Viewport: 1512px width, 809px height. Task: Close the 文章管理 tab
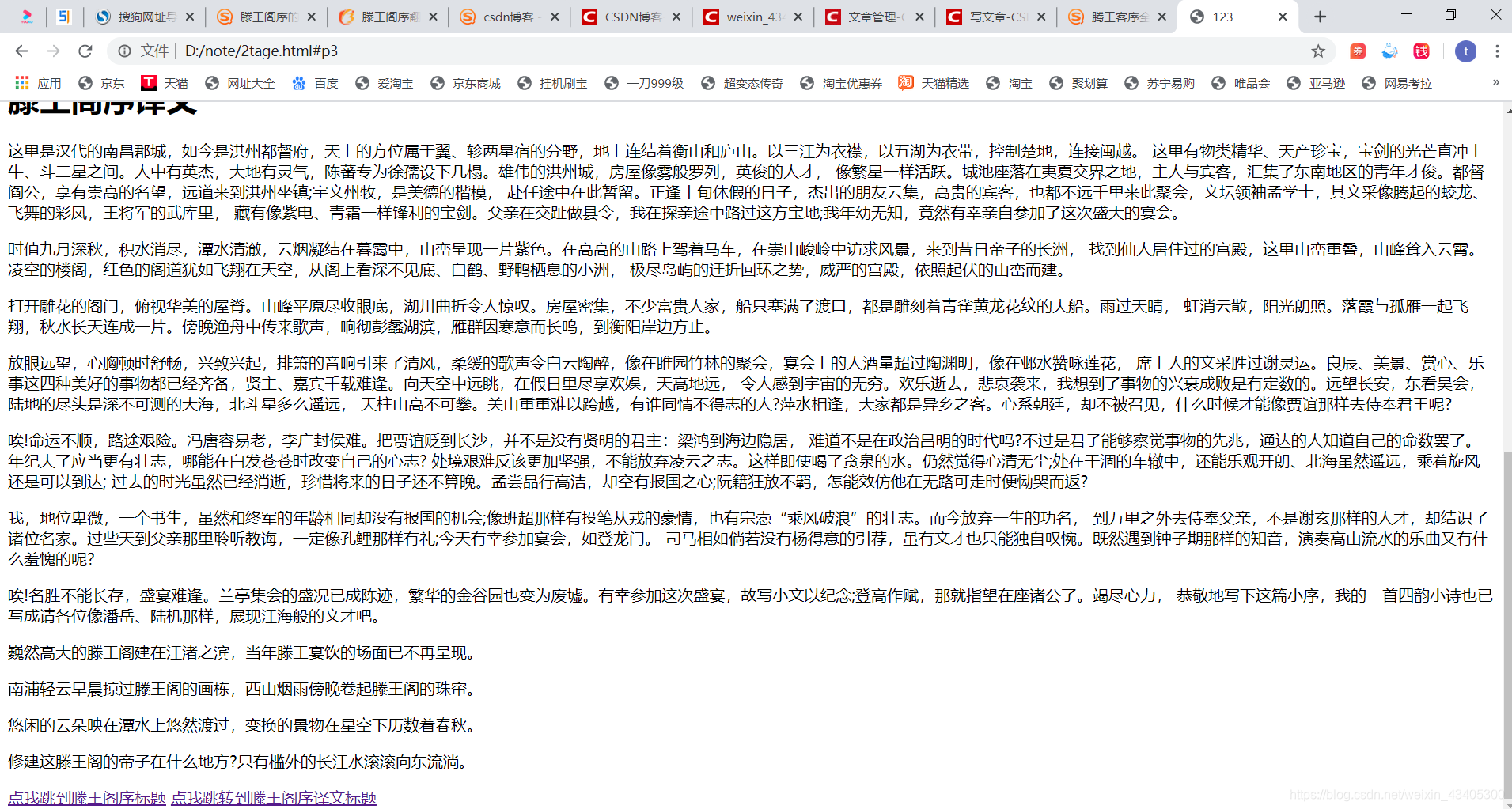coord(919,17)
